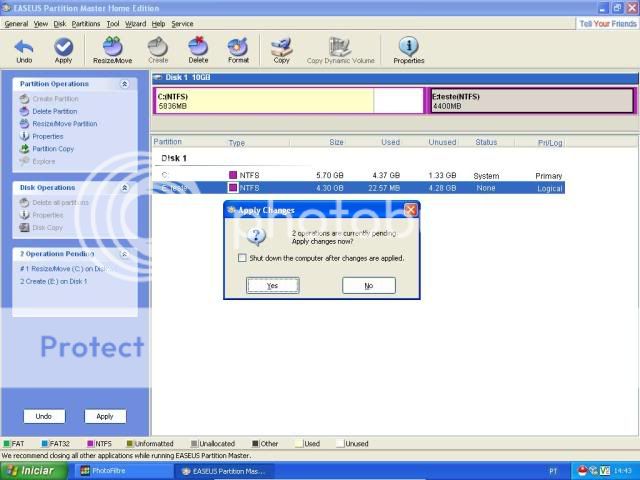Close the Apply Changes dialog
This screenshot has height=480, width=640.
pyautogui.click(x=410, y=210)
